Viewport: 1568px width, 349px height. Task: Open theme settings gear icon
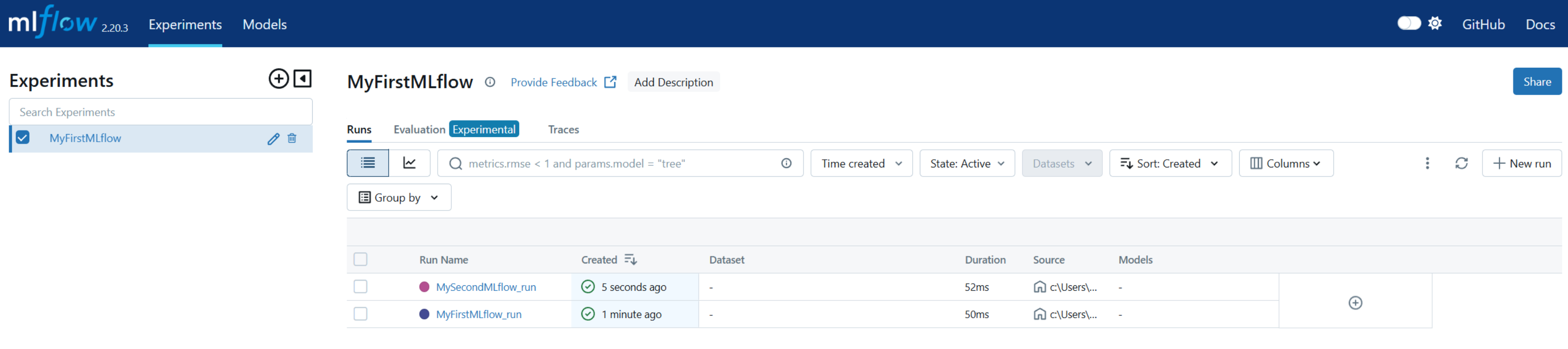point(1435,24)
